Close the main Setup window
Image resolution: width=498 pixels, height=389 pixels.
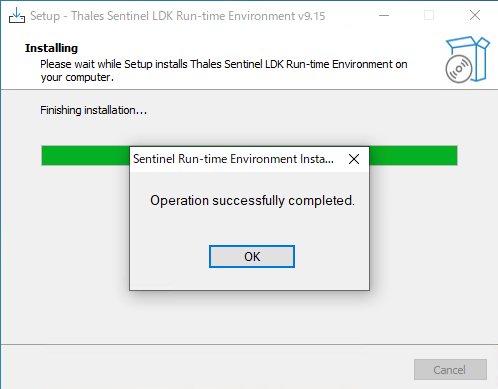475,15
